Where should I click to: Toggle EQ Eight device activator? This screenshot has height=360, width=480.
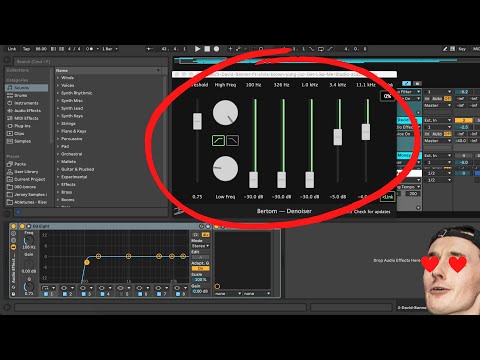point(22,226)
